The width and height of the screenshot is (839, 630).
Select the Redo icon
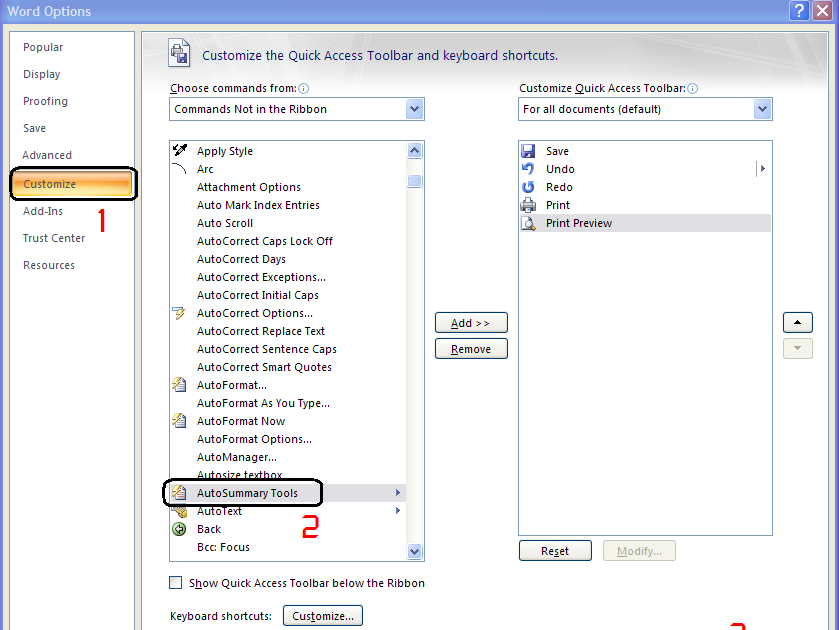coord(528,186)
